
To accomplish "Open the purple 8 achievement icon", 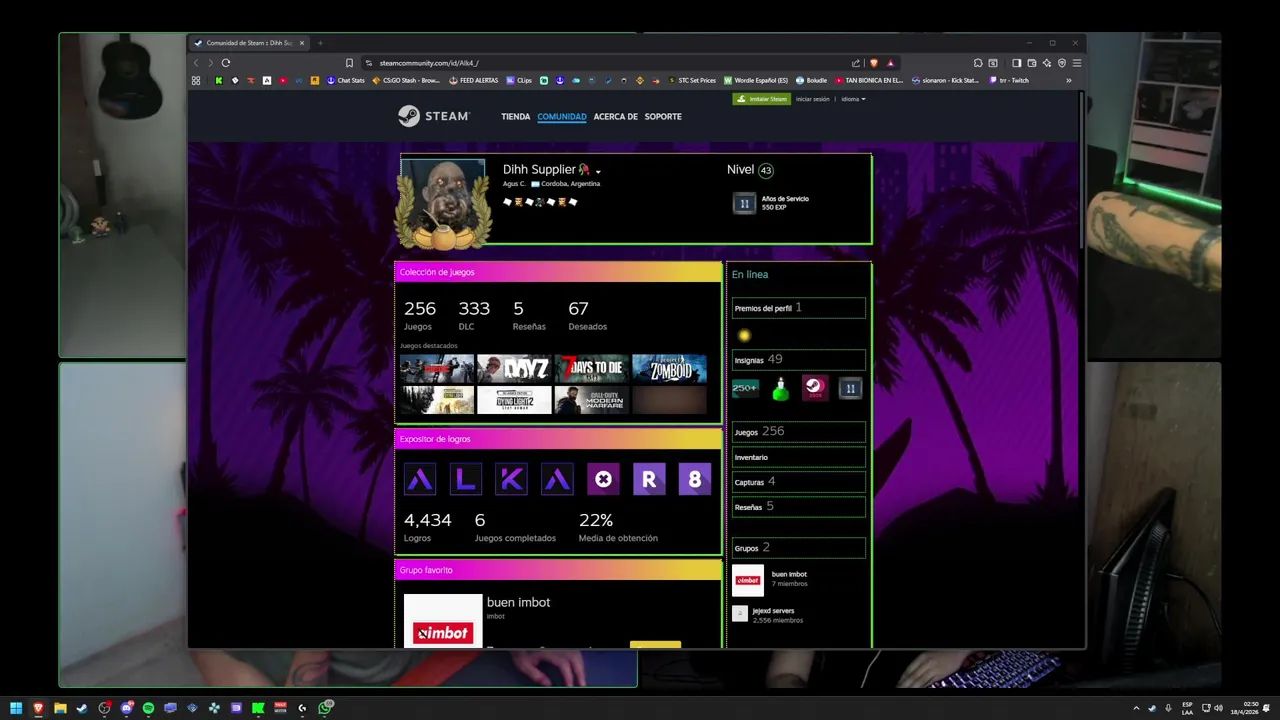I will [x=695, y=479].
